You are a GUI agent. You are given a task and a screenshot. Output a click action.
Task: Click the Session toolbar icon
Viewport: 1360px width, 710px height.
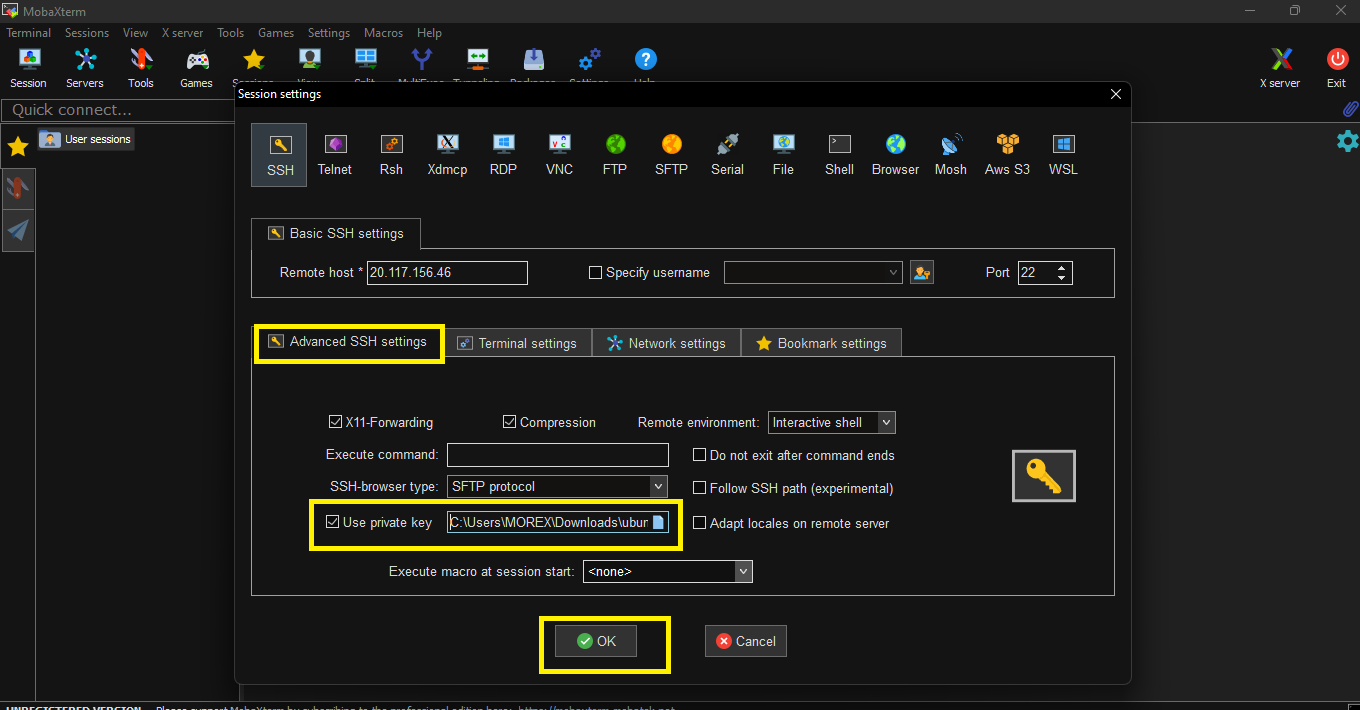tap(28, 68)
